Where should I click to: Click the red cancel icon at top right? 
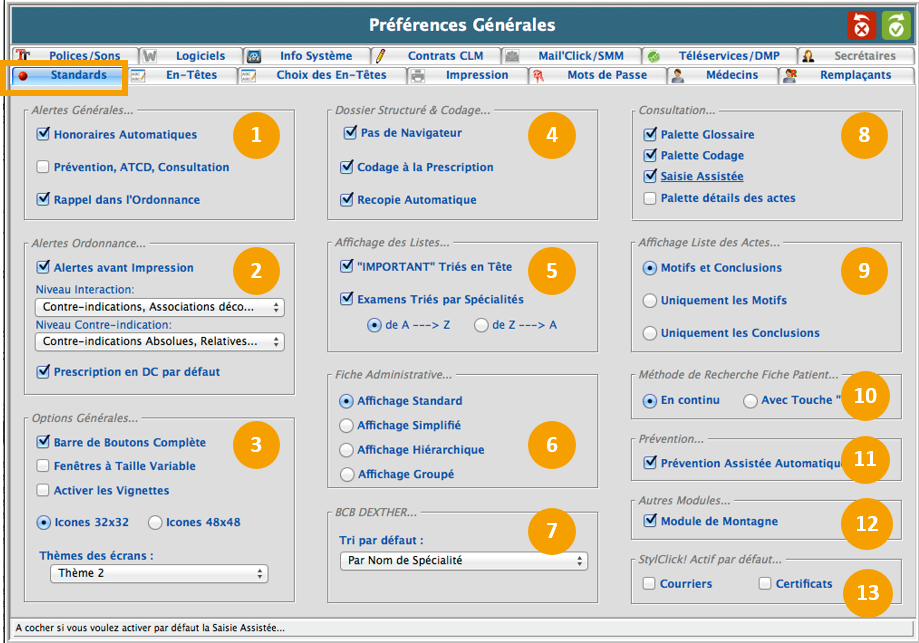861,25
